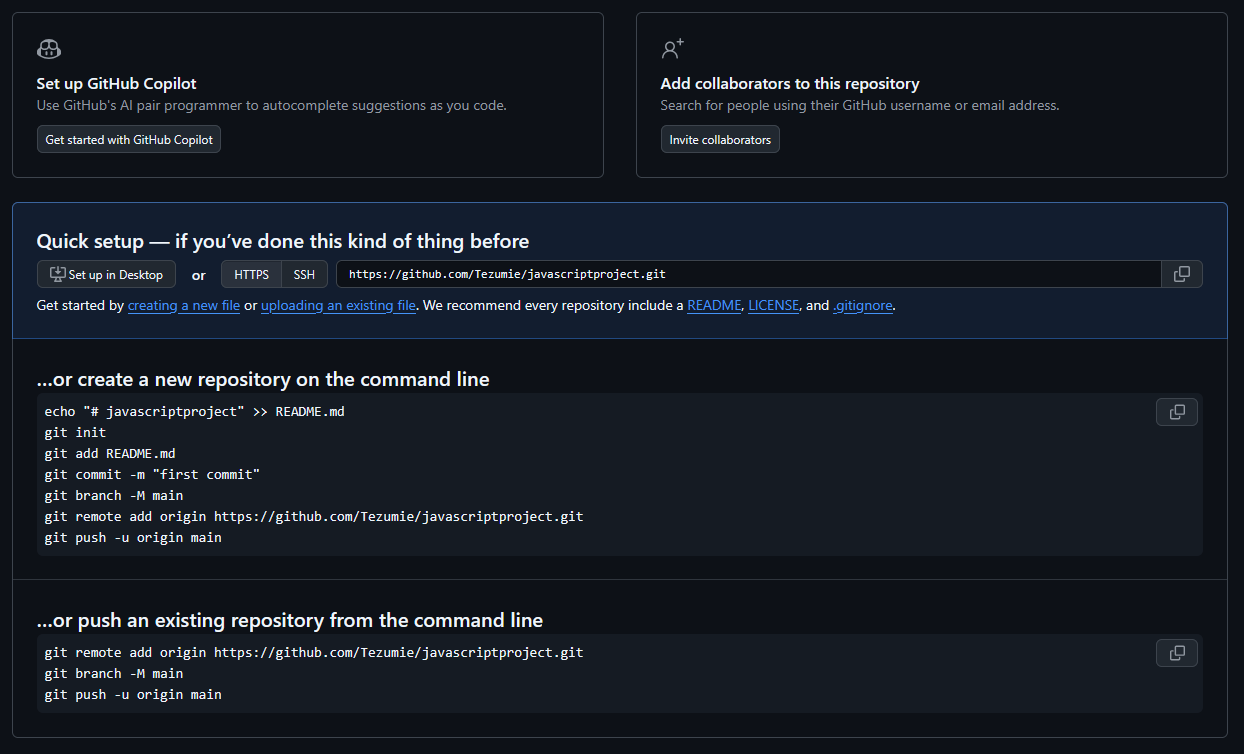
Task: Open the creating a new file link
Action: [x=183, y=305]
